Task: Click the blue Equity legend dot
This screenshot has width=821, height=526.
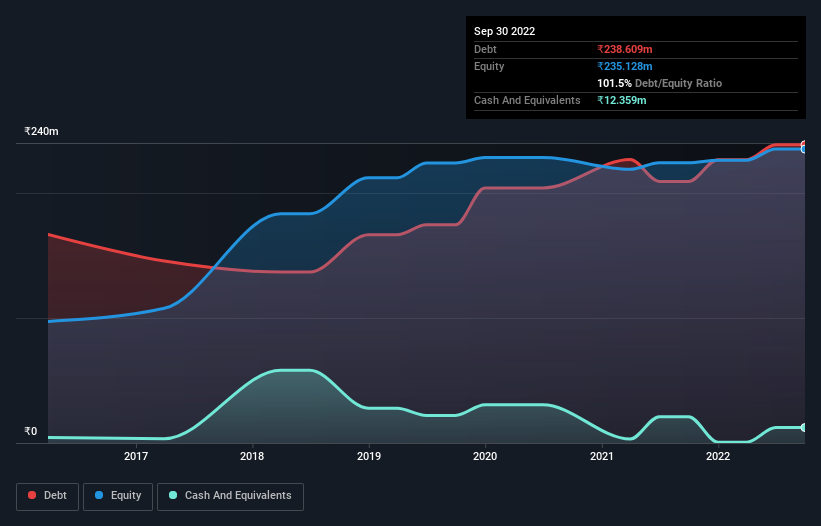Action: [99, 495]
